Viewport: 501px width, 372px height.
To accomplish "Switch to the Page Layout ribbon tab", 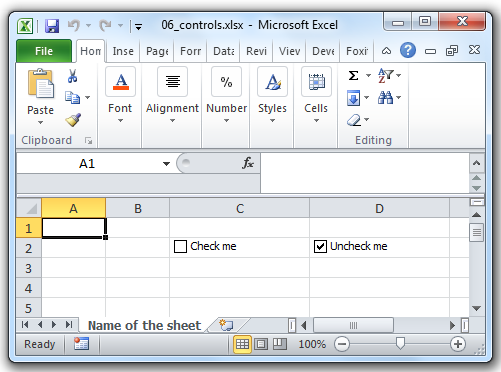I will (157, 51).
